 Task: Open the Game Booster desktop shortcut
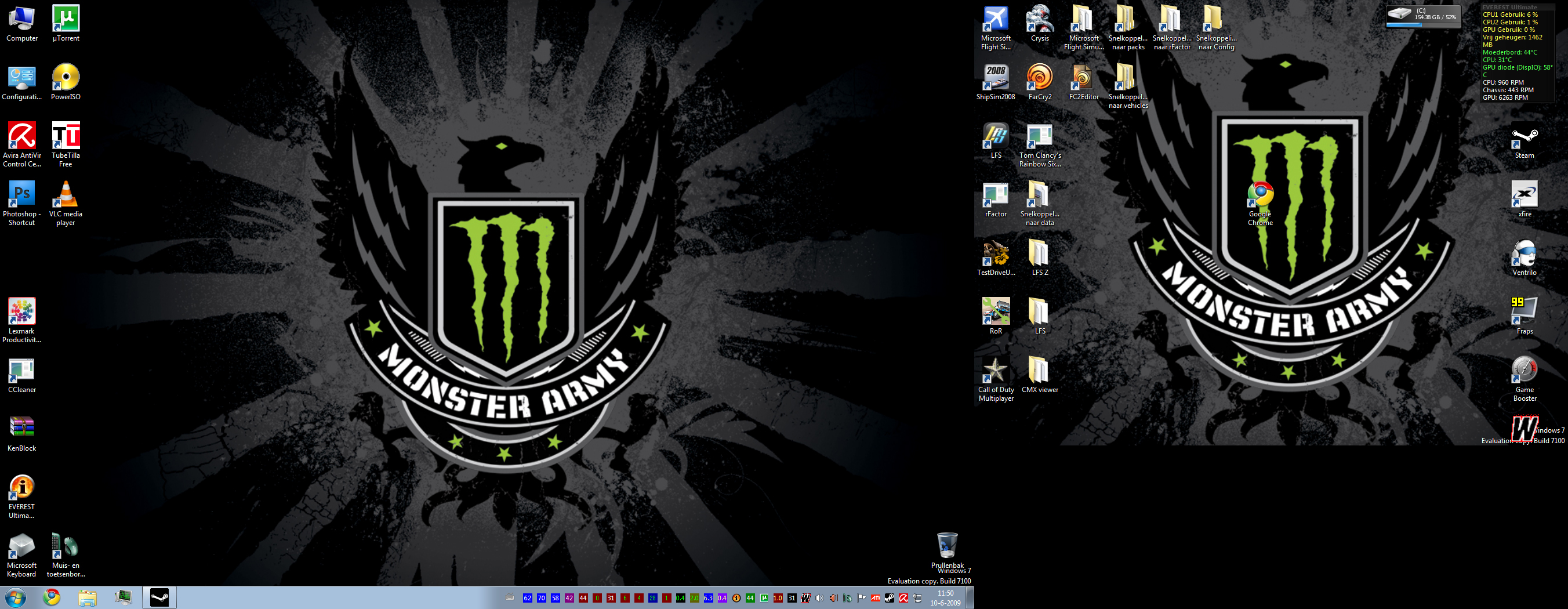[x=1524, y=379]
